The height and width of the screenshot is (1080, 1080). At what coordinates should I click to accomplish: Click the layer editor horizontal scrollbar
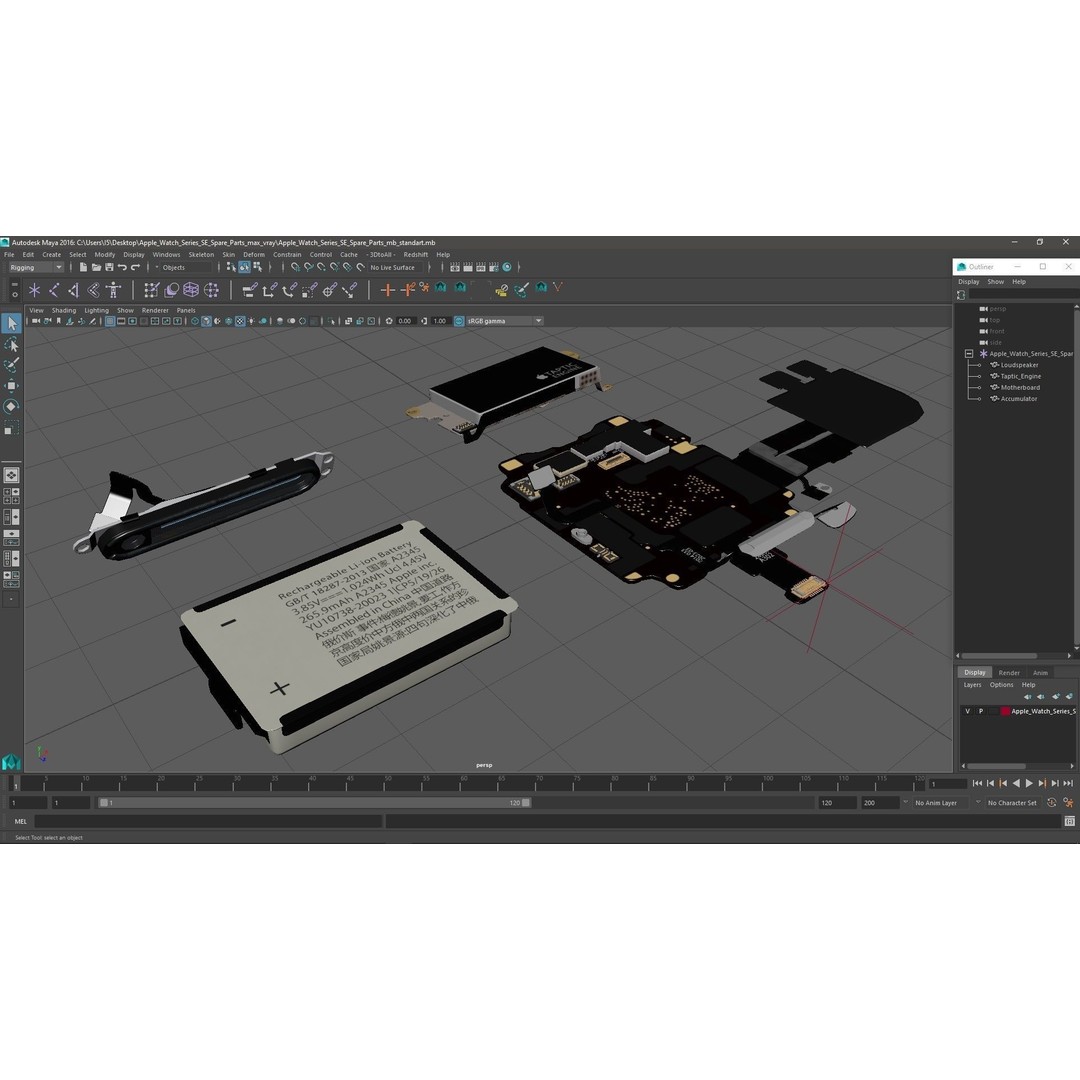click(996, 766)
